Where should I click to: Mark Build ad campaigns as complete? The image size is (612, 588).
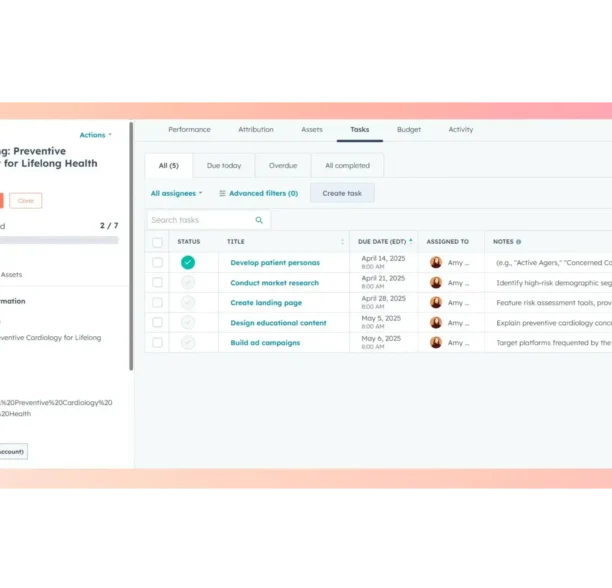pos(188,343)
